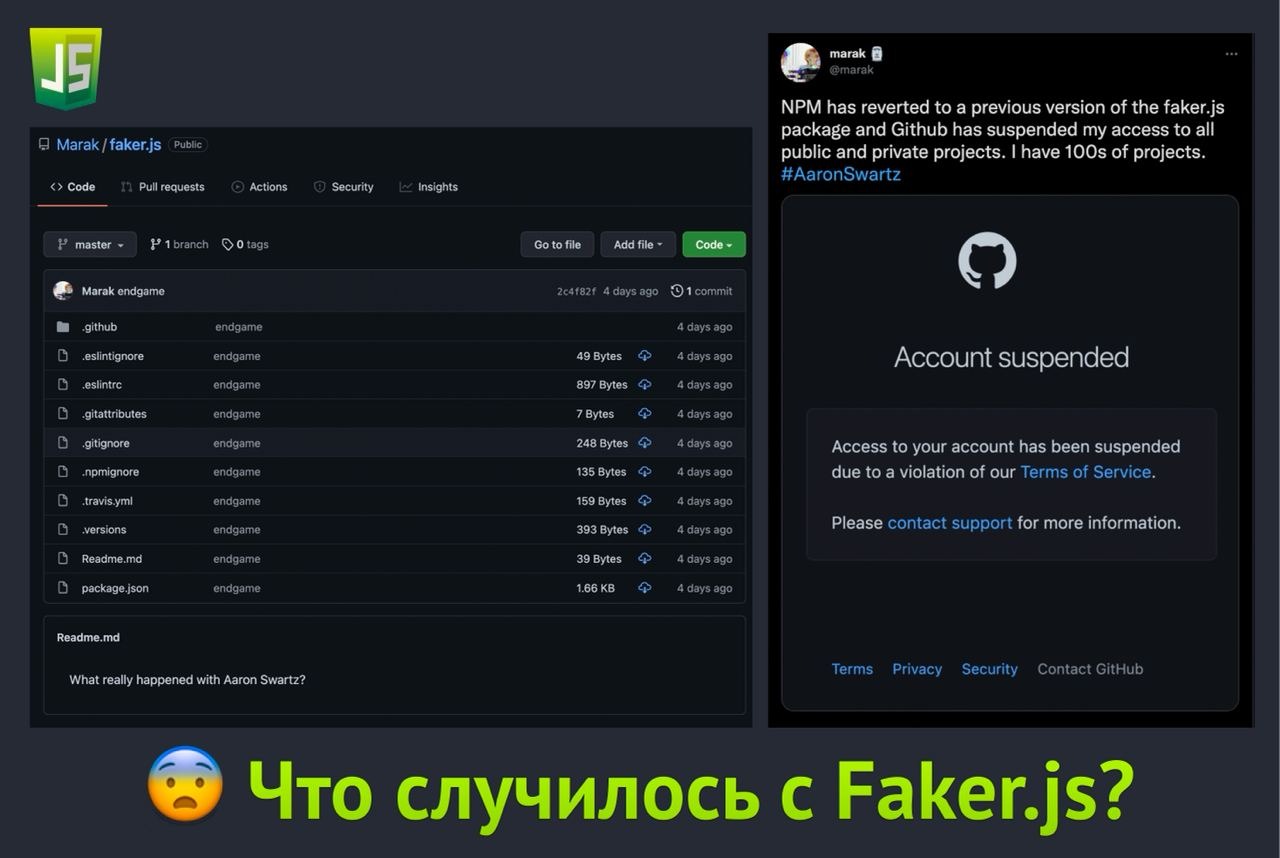Click the upload icon beside package.json size

645,588
